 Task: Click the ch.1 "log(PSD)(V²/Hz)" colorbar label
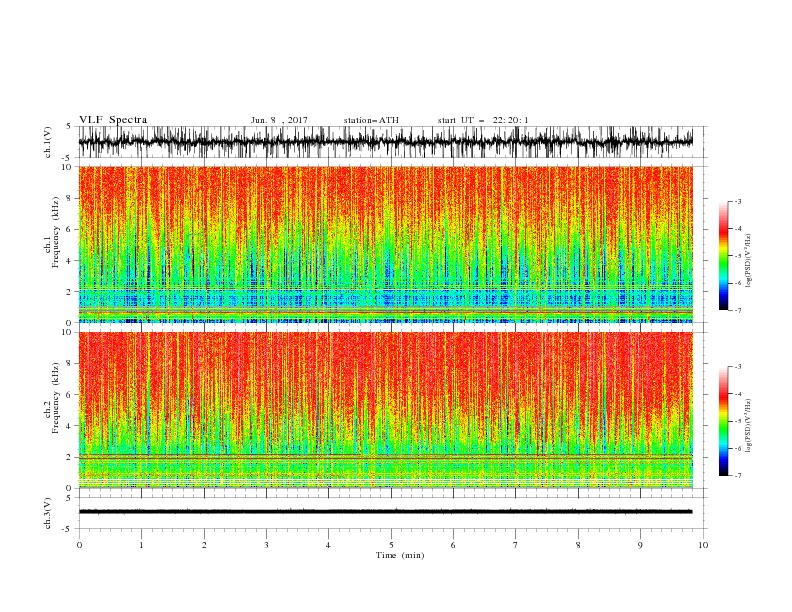(750, 261)
